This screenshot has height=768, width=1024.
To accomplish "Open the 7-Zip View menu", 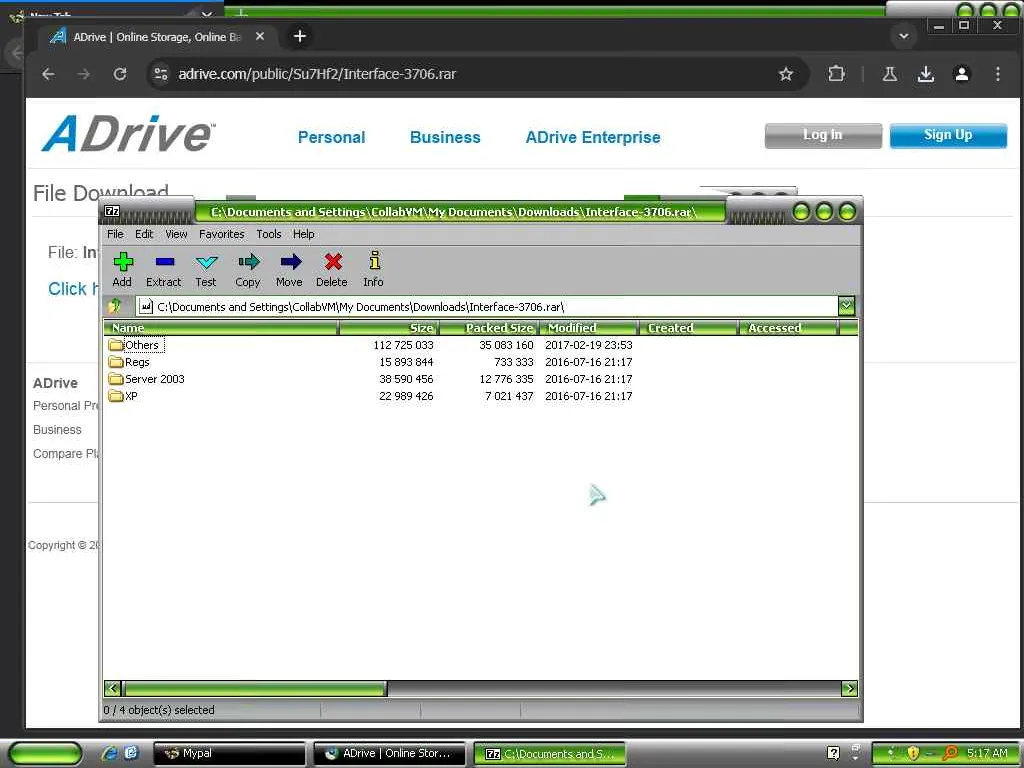I will (x=176, y=234).
